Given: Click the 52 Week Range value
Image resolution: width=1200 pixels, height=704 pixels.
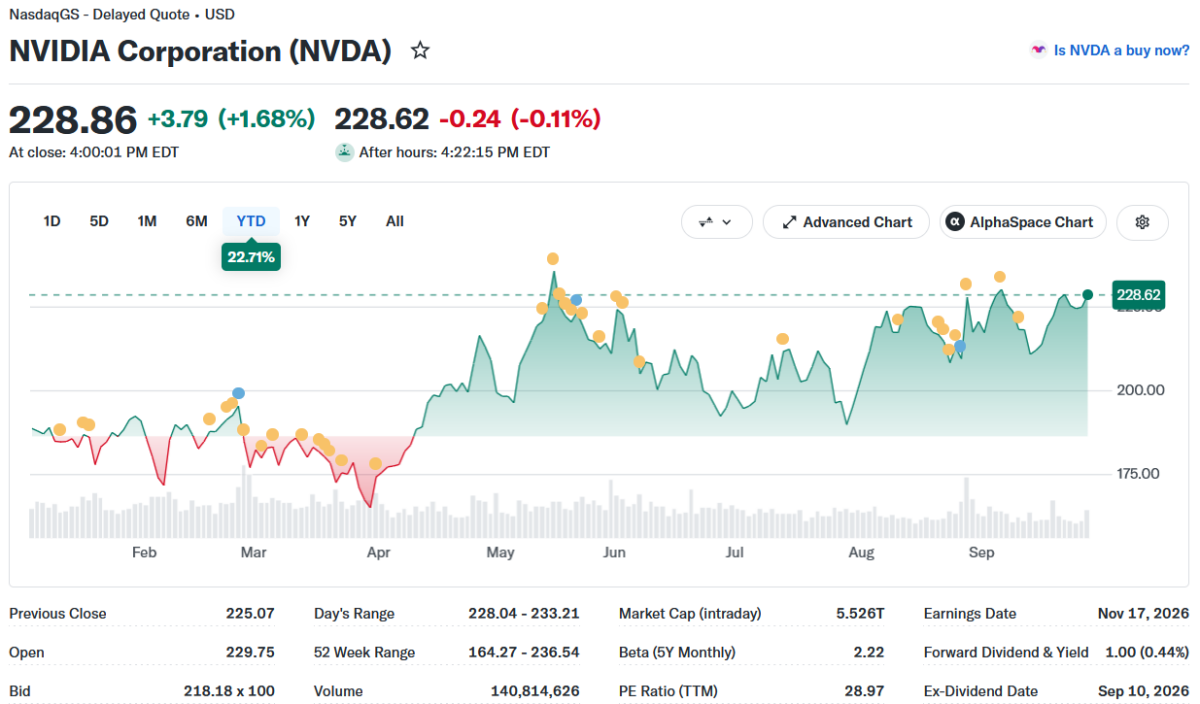Looking at the screenshot, I should [524, 652].
